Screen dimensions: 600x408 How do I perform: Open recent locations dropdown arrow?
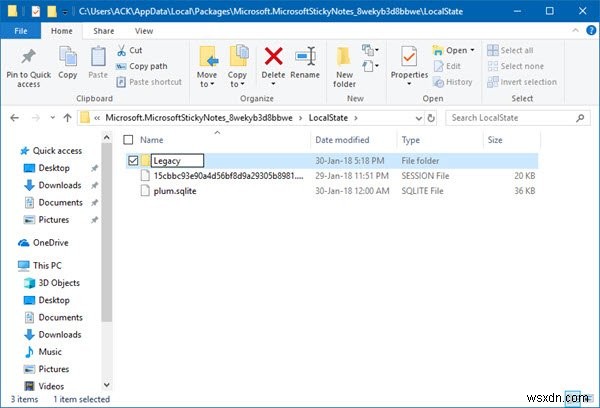point(52,118)
